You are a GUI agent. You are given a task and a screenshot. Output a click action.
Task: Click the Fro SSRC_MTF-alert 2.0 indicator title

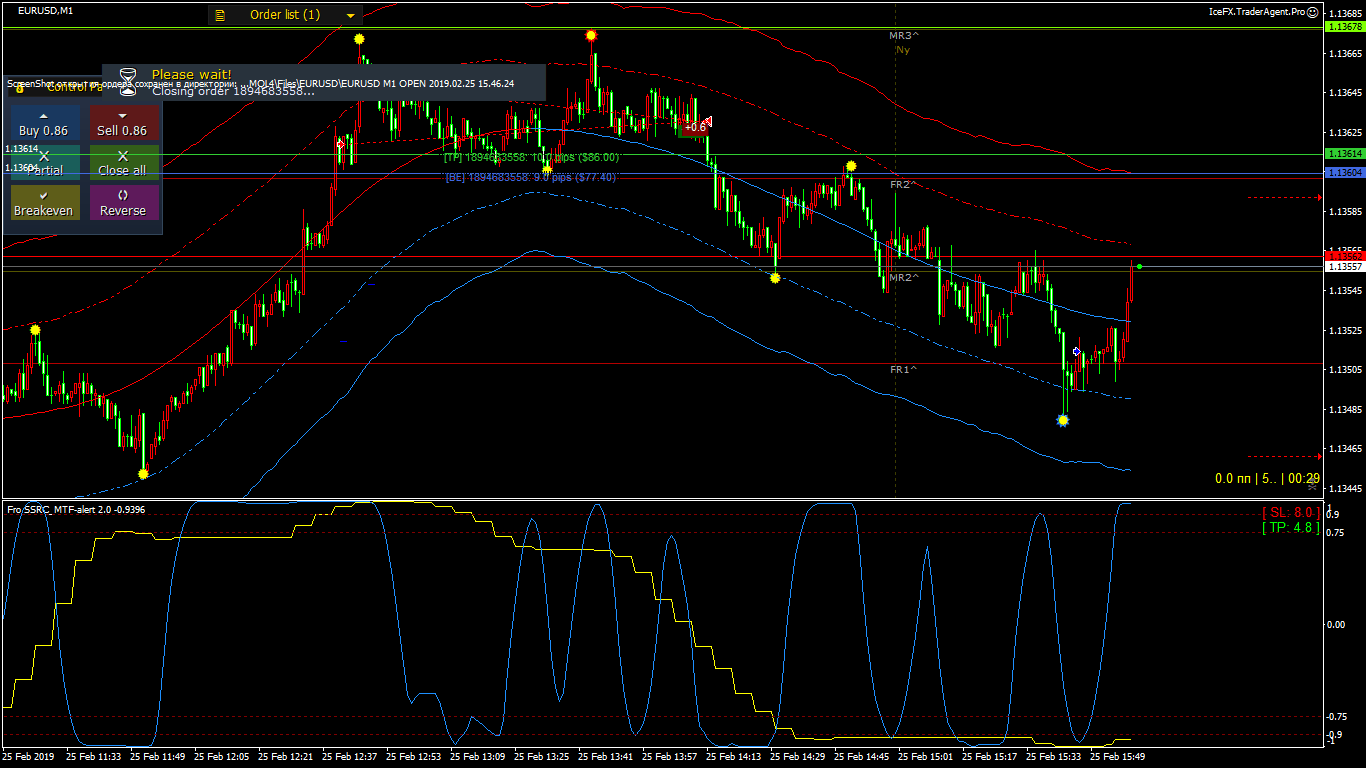tap(76, 509)
